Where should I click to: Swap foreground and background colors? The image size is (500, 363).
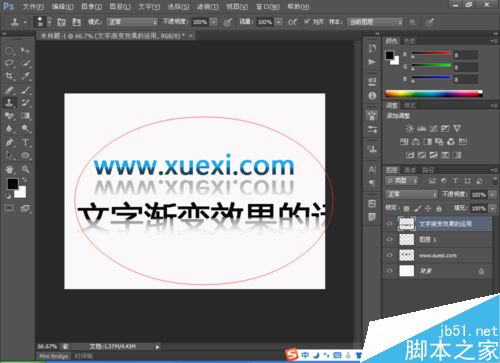click(x=24, y=180)
